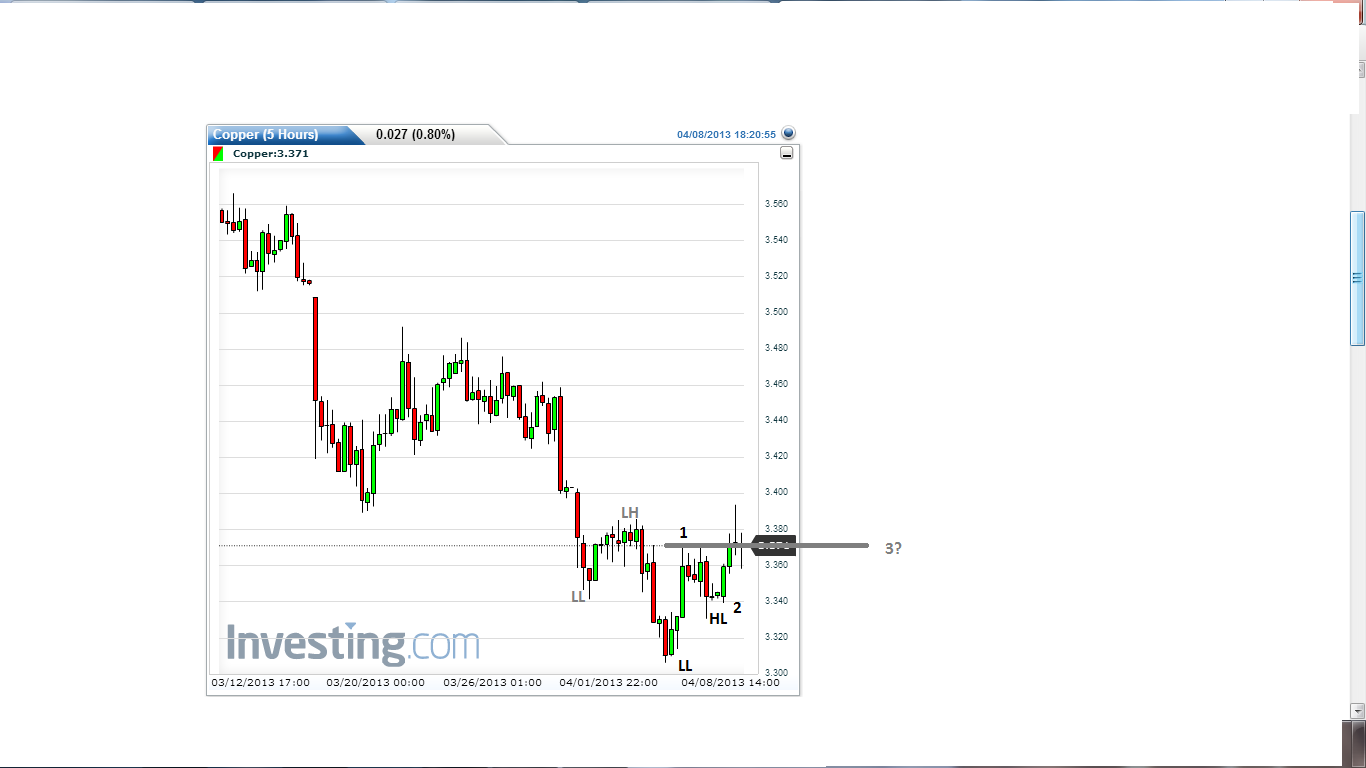Click the page scrollbar's up arrow
The height and width of the screenshot is (768, 1366).
(1357, 68)
